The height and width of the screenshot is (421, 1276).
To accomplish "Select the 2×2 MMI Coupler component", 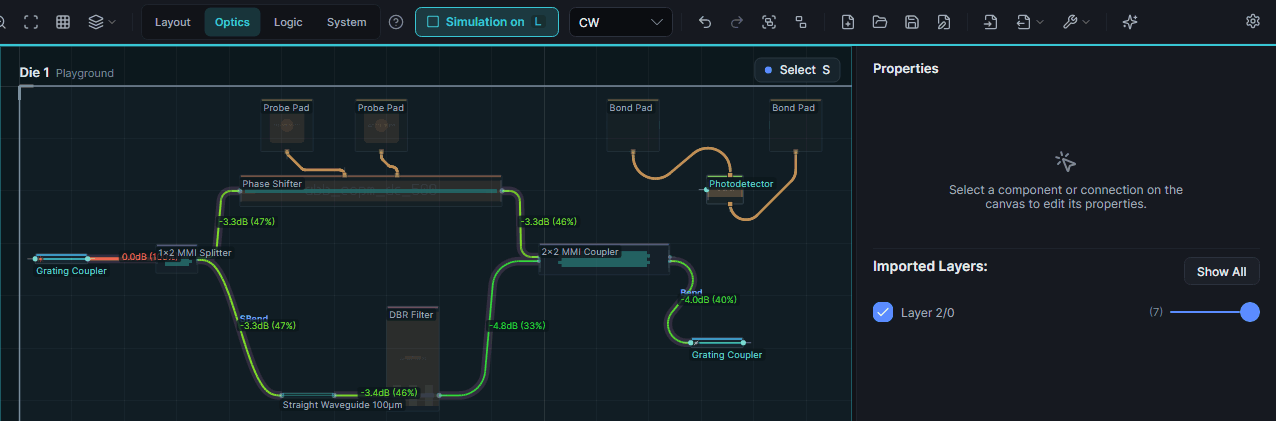I will click(x=604, y=258).
